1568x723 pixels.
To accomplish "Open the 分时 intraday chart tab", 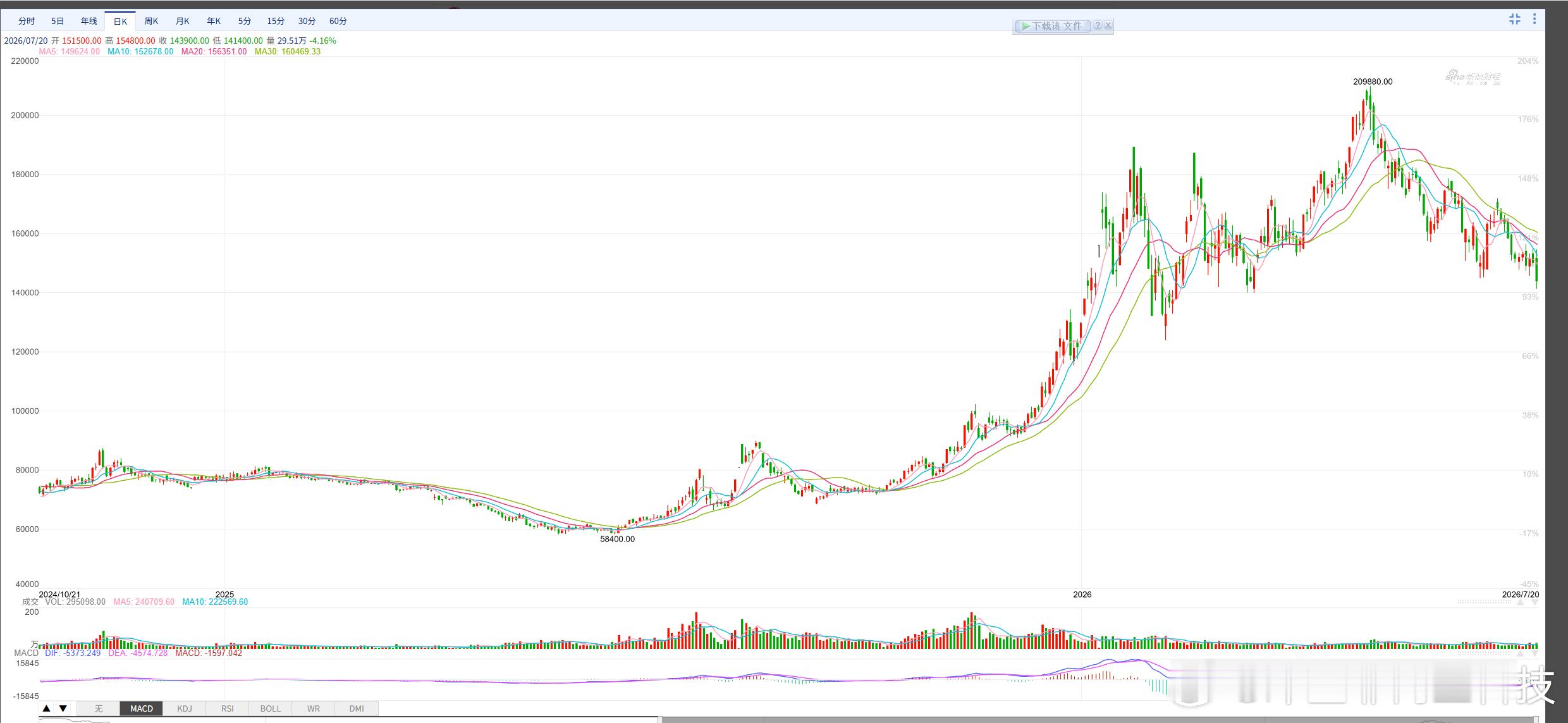I will (x=27, y=21).
